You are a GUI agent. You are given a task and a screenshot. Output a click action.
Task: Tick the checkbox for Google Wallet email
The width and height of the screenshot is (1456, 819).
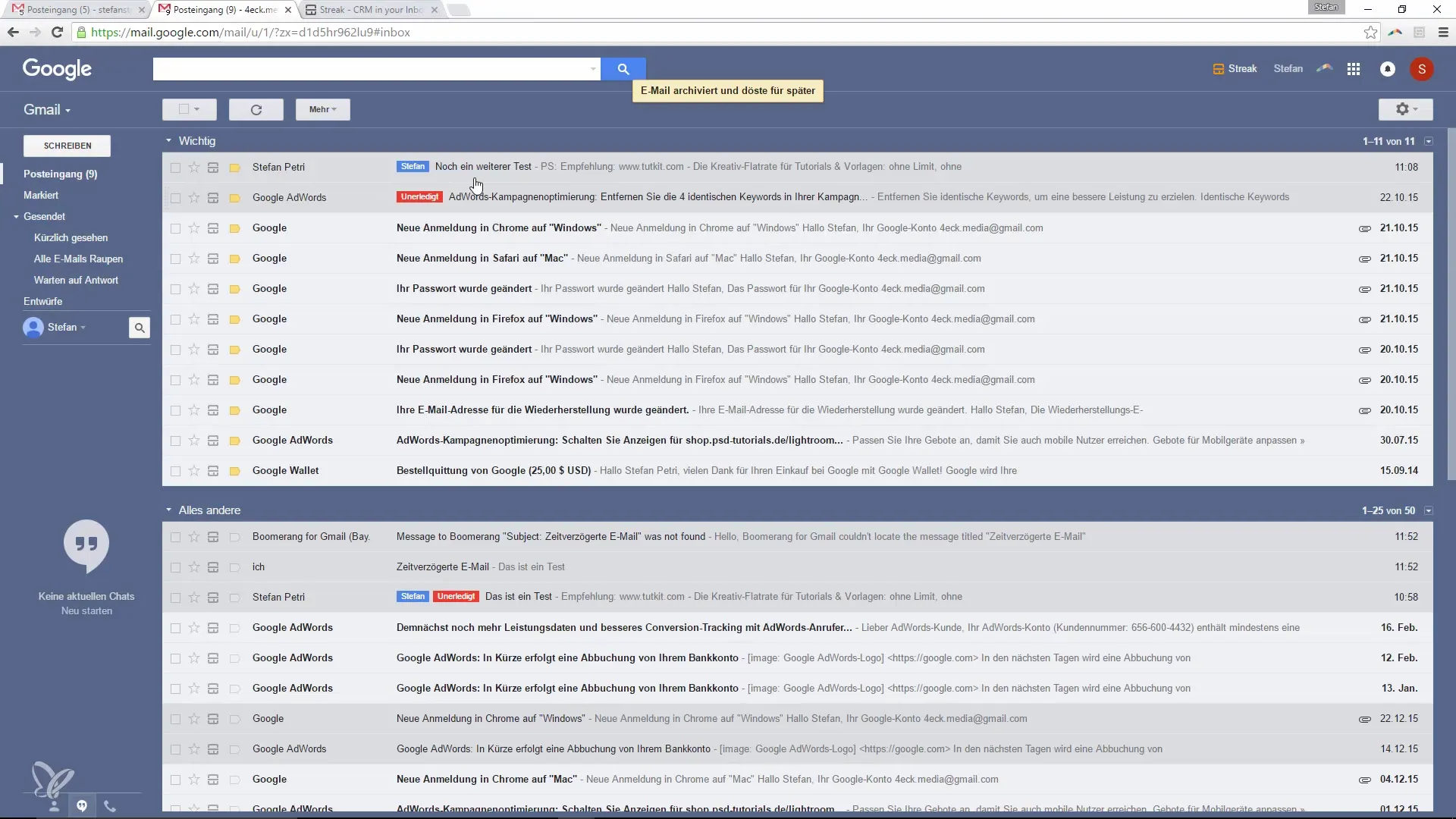pyautogui.click(x=175, y=471)
